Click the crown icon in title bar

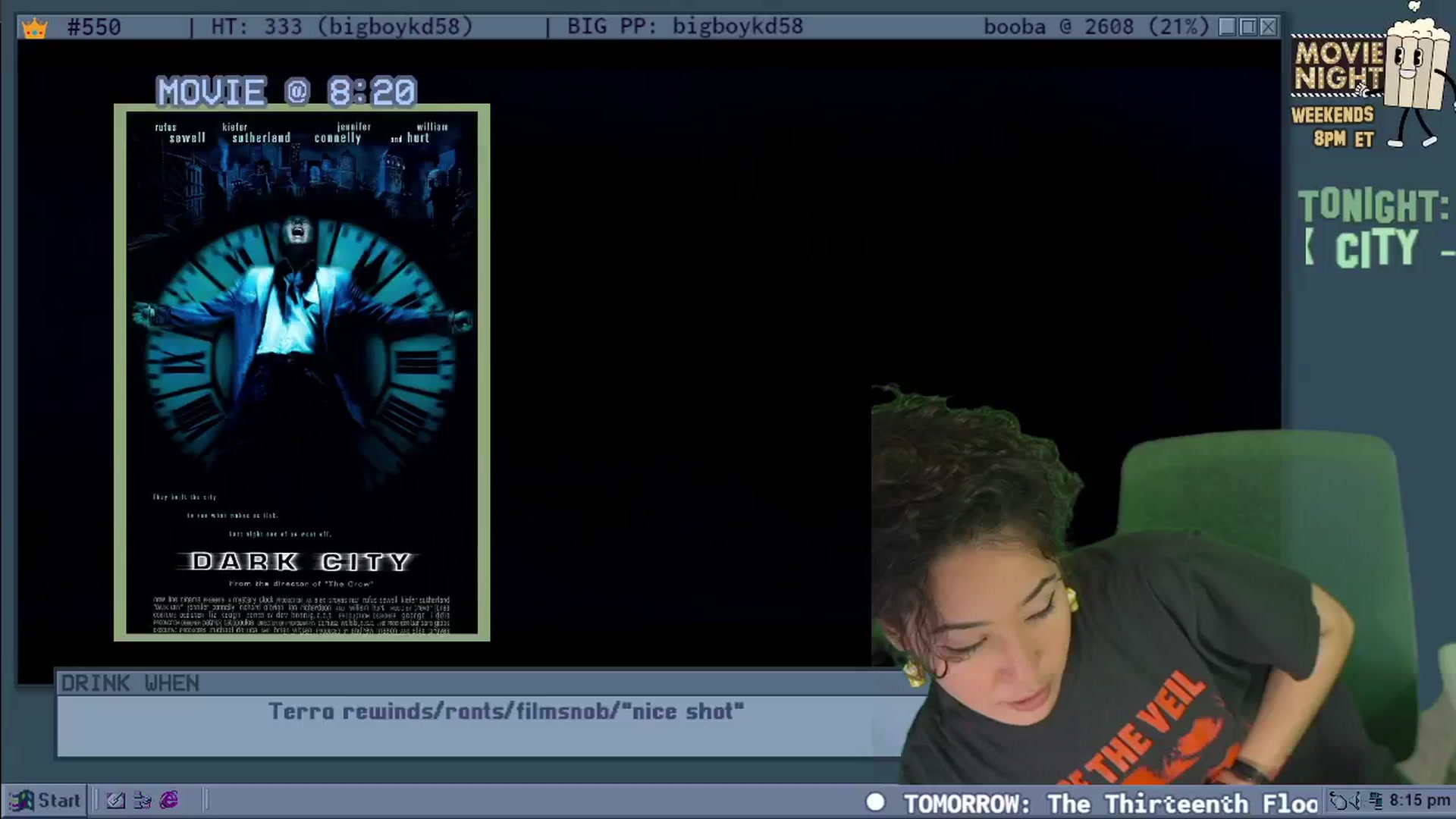(35, 28)
